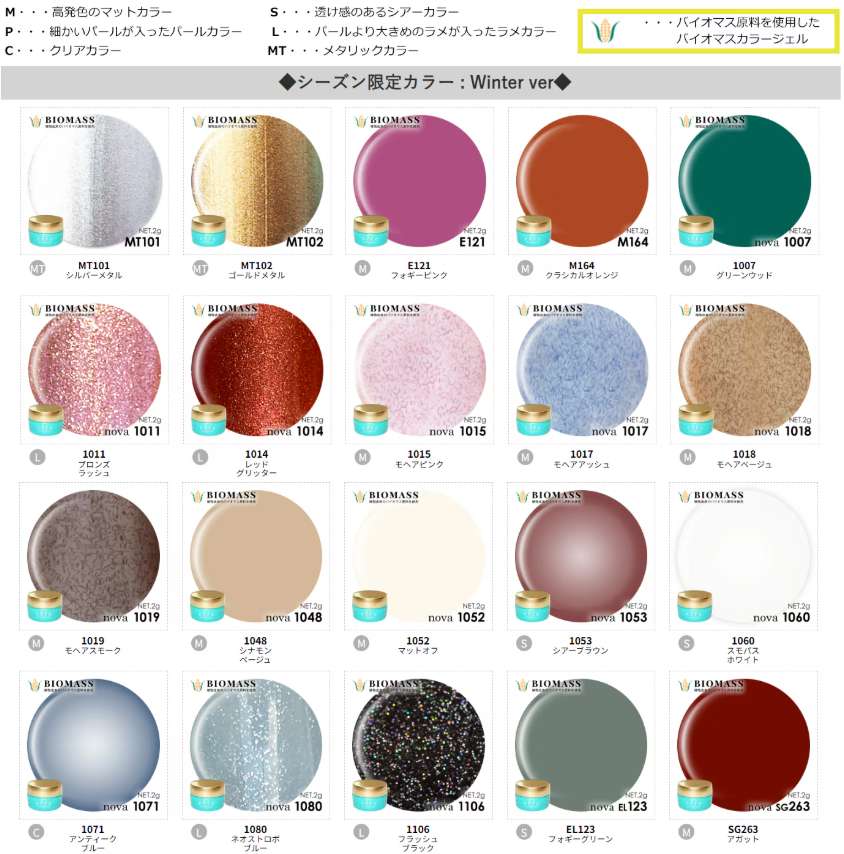Open the nova 1060 white swatch thumbnail
This screenshot has height=854, width=844.
743,557
